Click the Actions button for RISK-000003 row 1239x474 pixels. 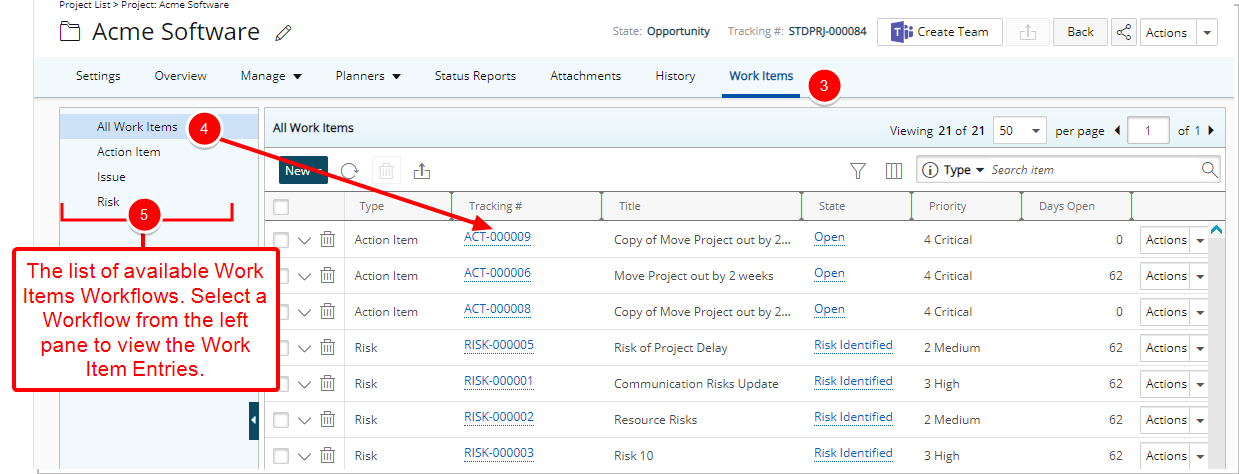(1166, 456)
